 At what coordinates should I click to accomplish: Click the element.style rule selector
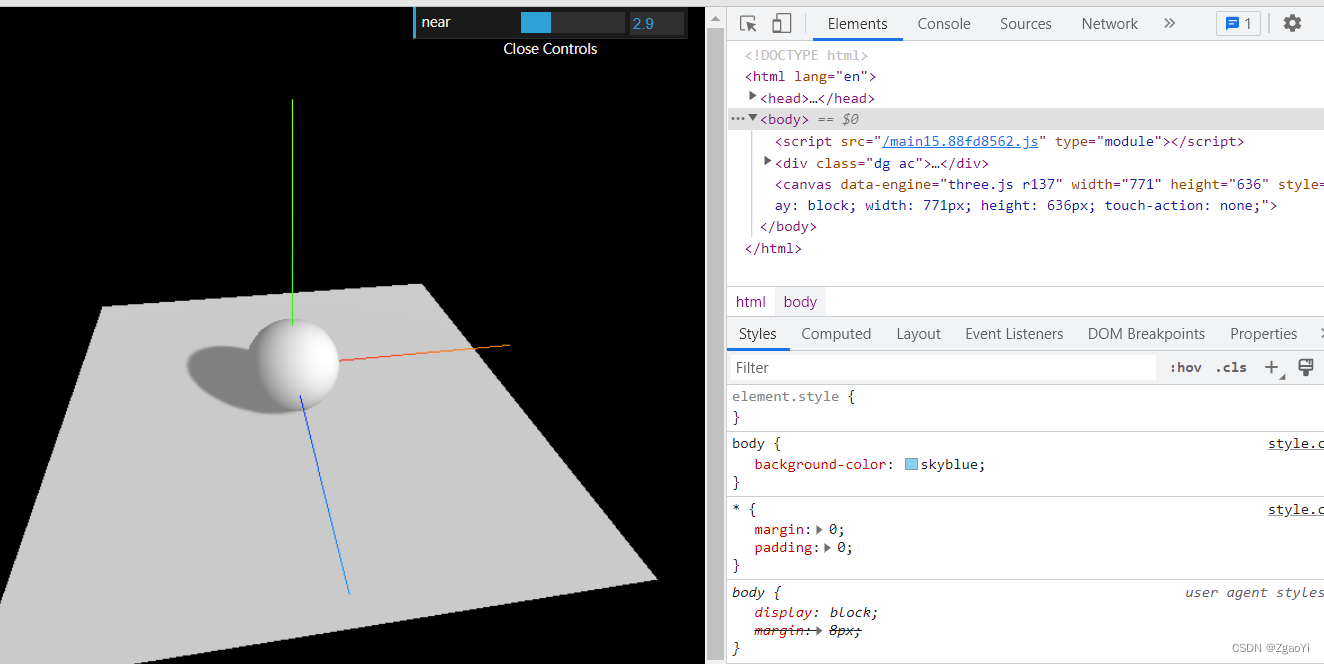point(785,396)
